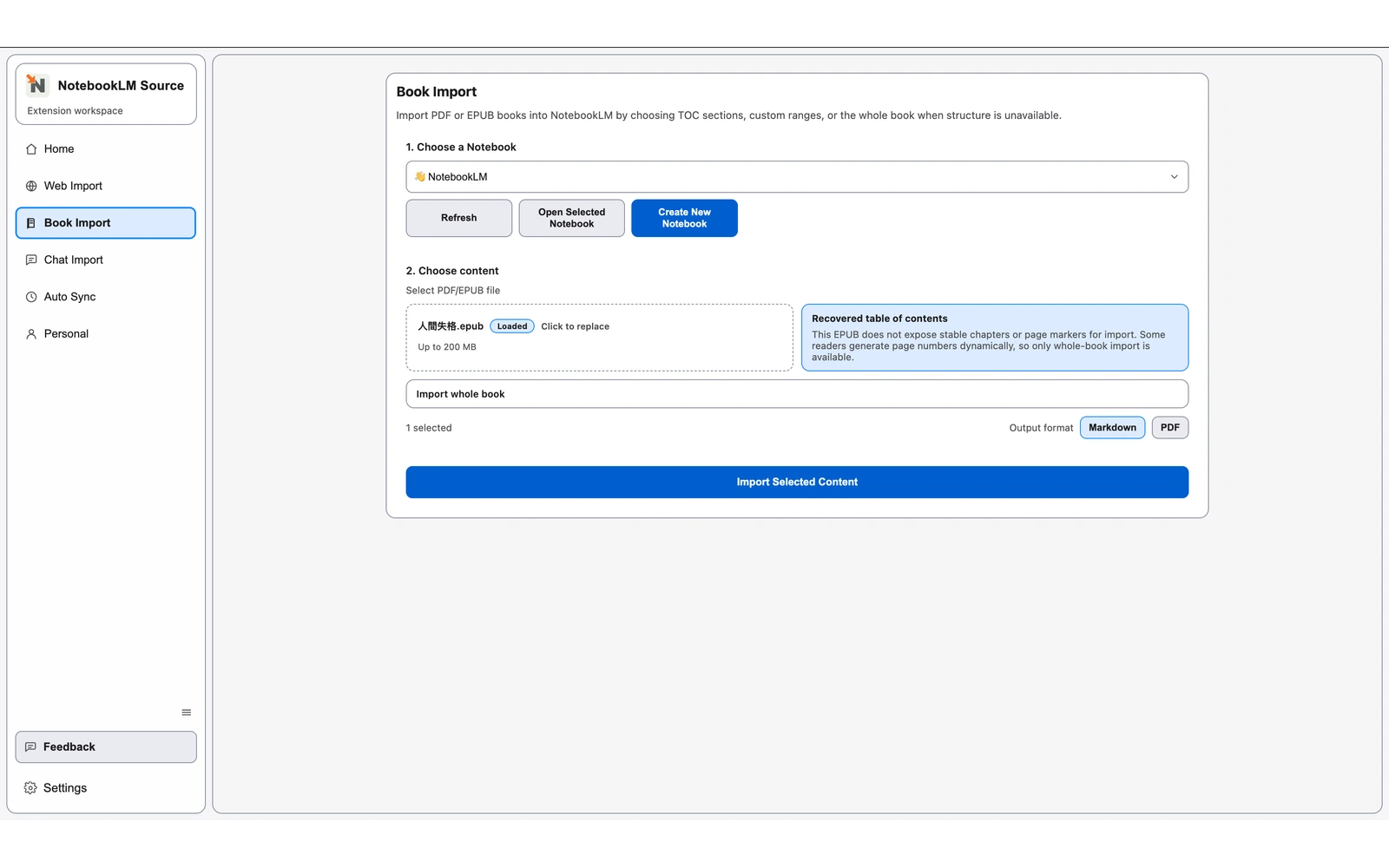Click the Personal user icon

point(31,334)
